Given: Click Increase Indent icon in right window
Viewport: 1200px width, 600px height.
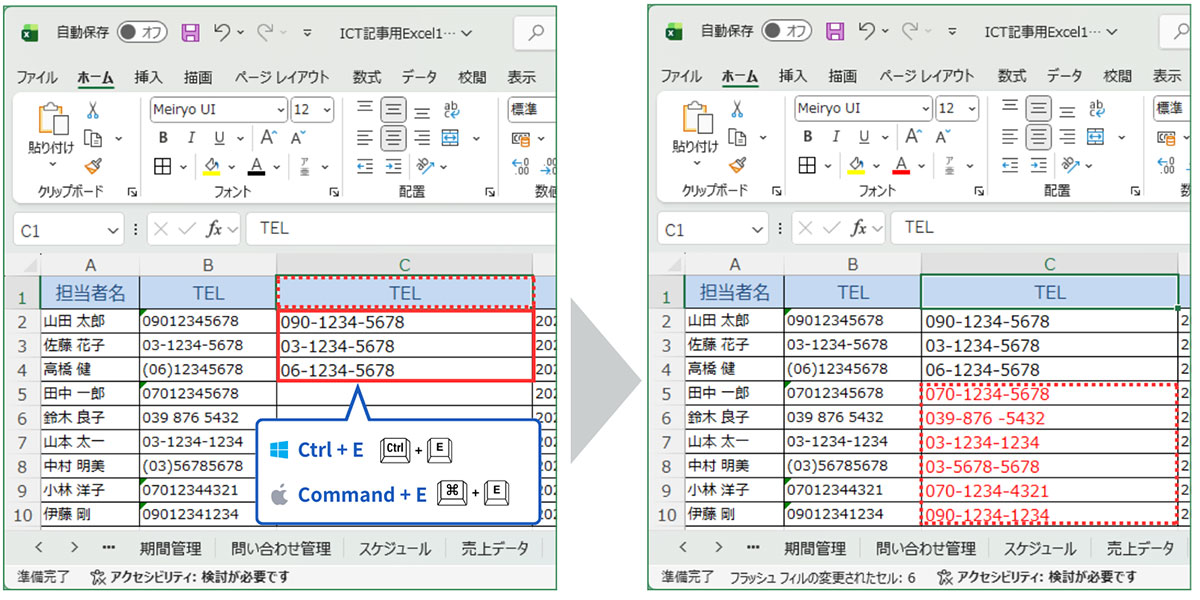Looking at the screenshot, I should click(x=1038, y=166).
